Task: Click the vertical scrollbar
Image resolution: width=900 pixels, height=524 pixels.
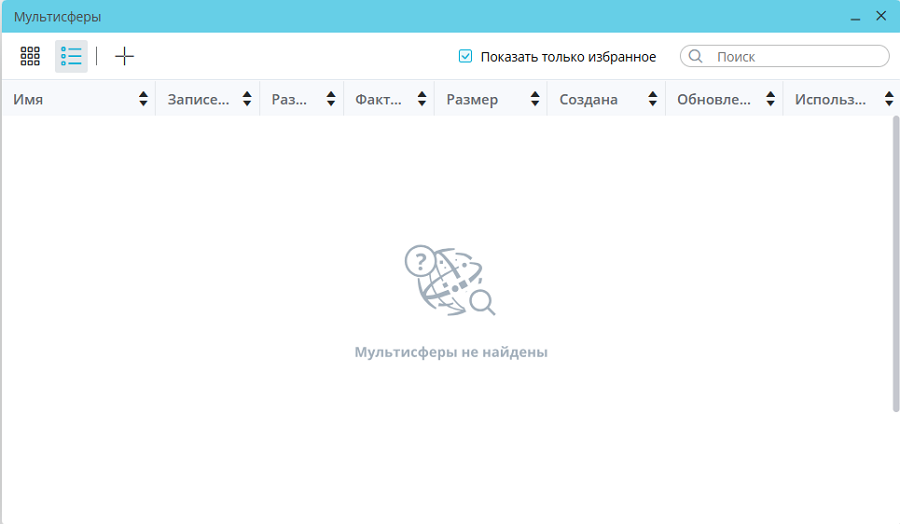Action: tap(896, 264)
